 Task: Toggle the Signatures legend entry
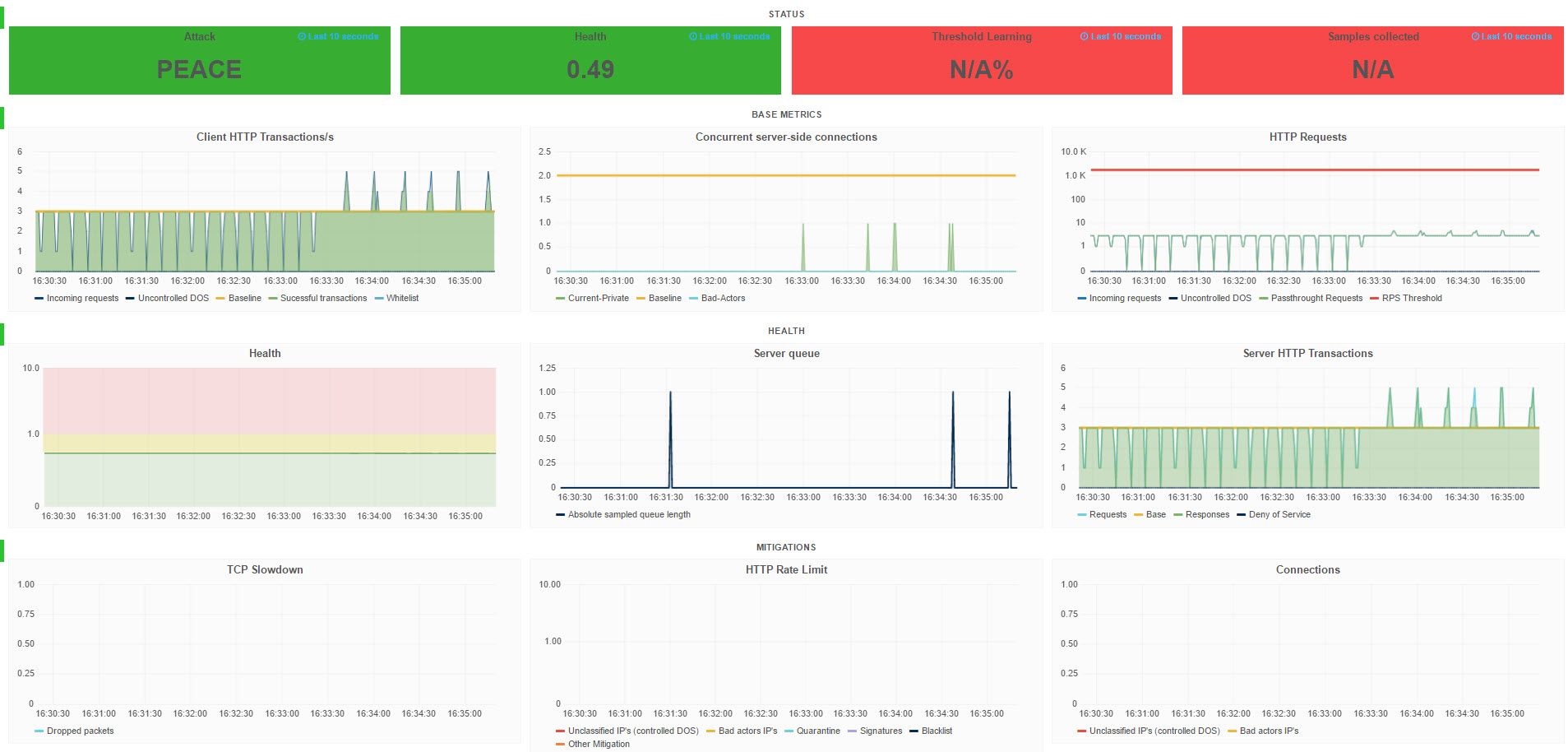[x=881, y=731]
